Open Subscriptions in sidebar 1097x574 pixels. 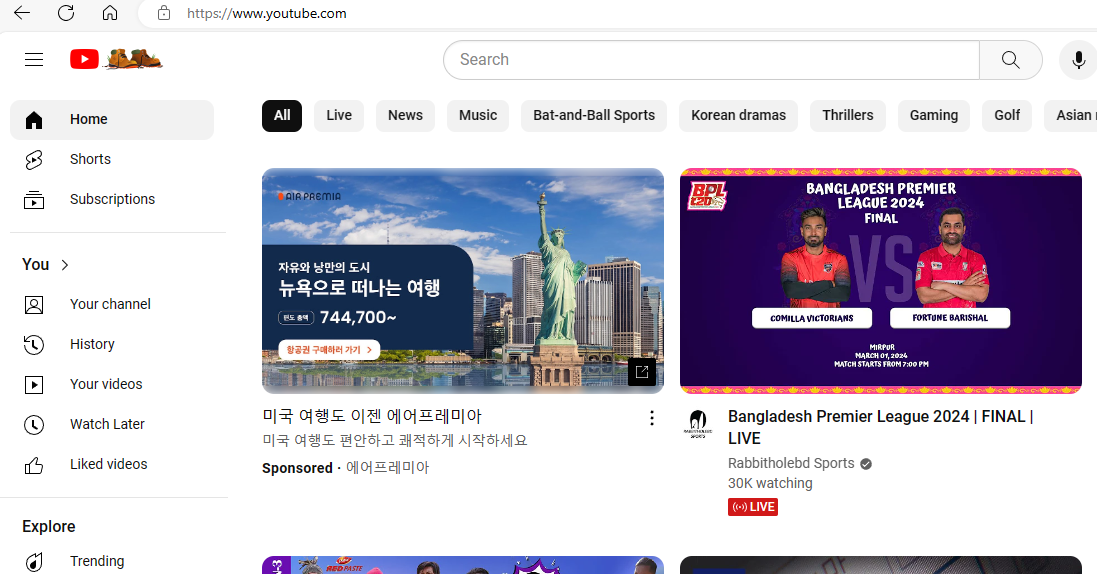pos(112,200)
